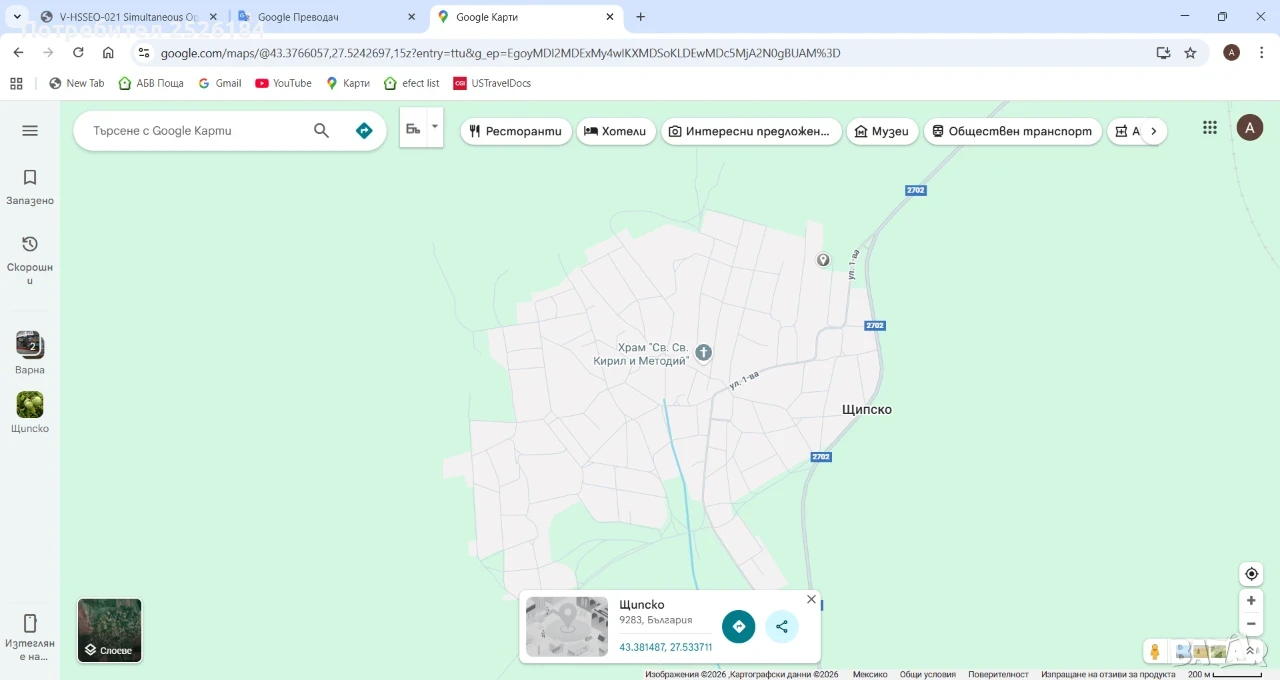Open the Google account avatar in Maps
Image resolution: width=1280 pixels, height=680 pixels.
pos(1249,127)
